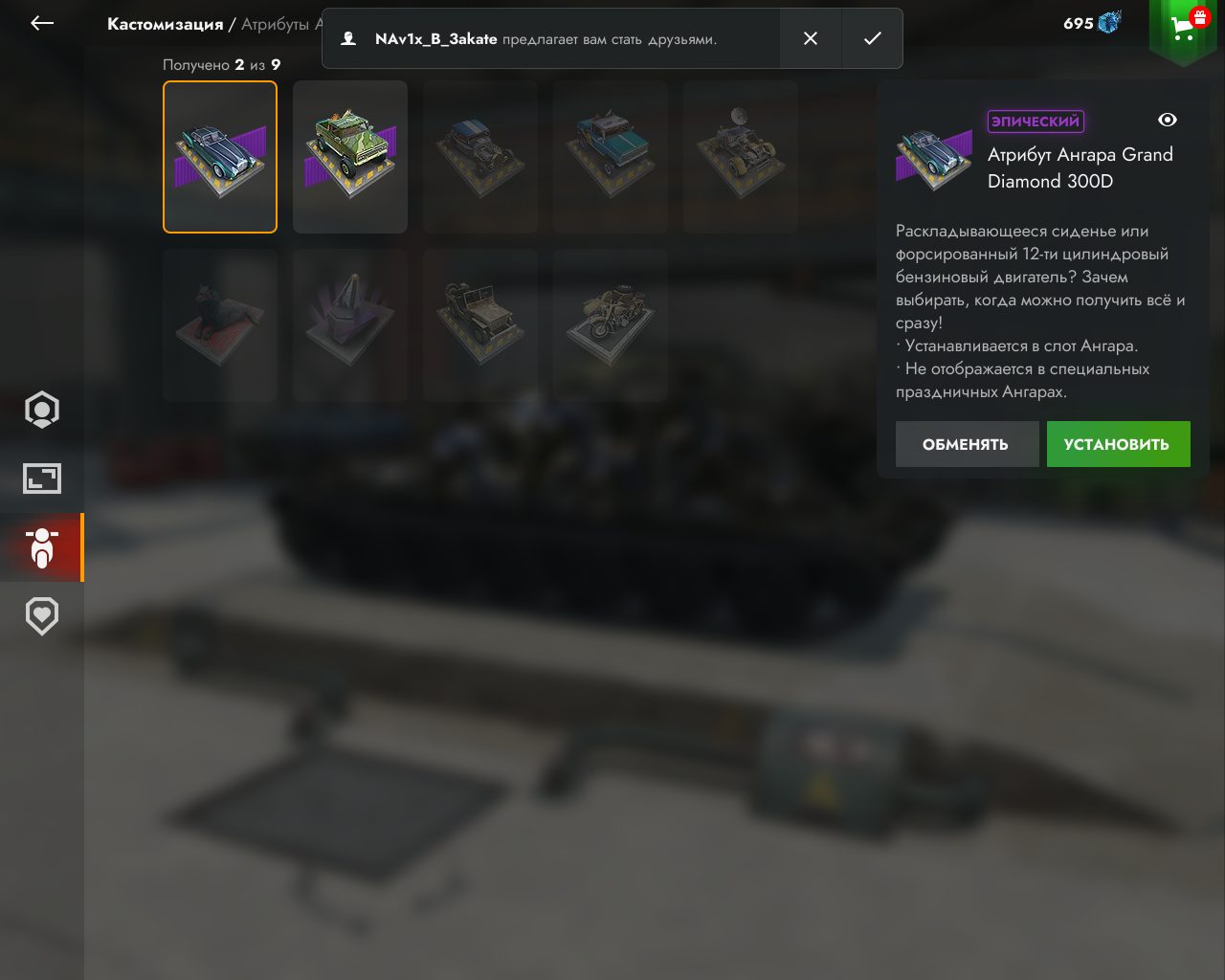This screenshot has width=1225, height=980.
Task: Open the shop cart icon with gift
Action: tap(1184, 28)
